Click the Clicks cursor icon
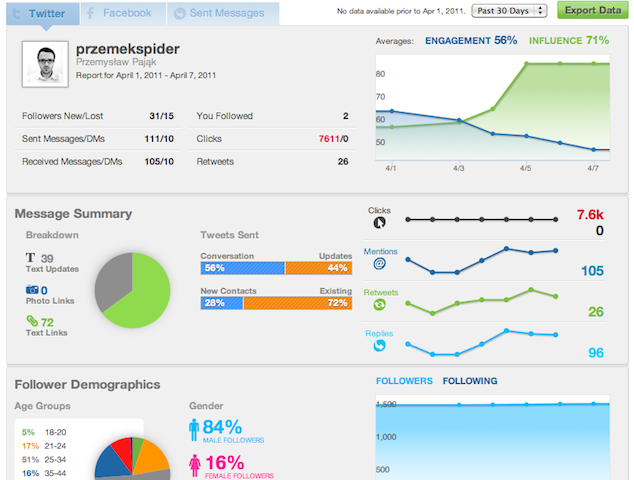Viewport: 634px width, 480px height. tap(379, 222)
